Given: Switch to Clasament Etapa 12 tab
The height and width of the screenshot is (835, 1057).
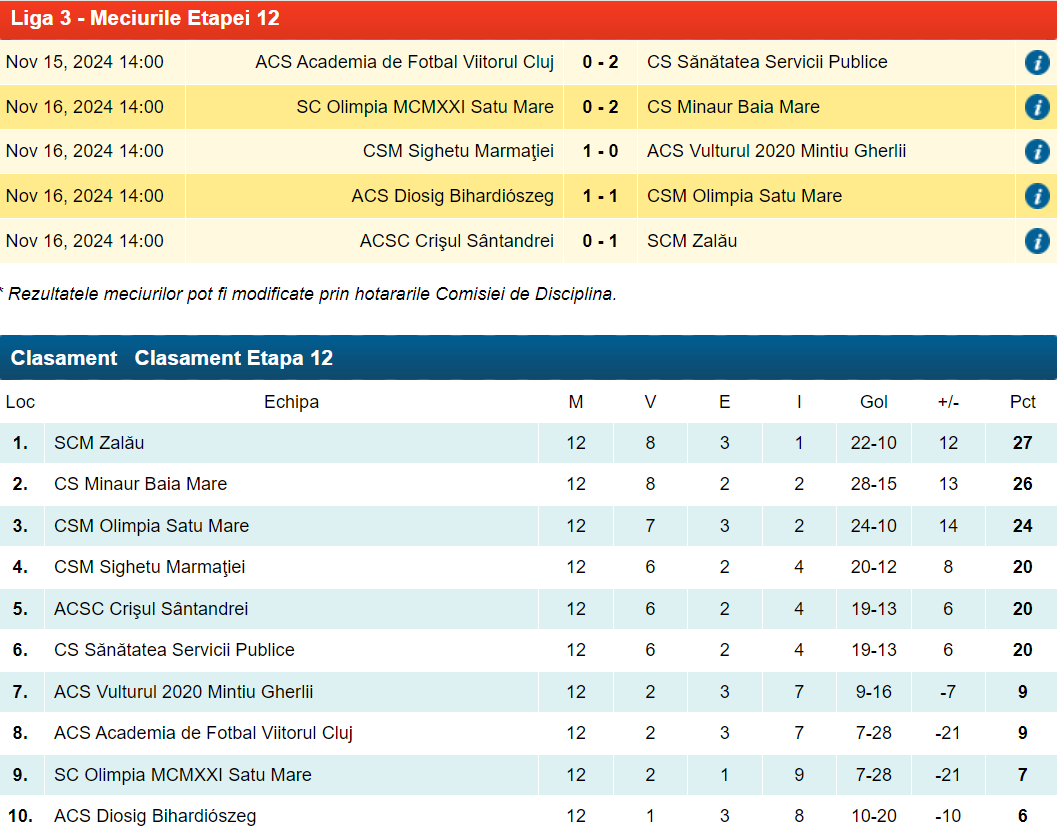Looking at the screenshot, I should pyautogui.click(x=234, y=358).
